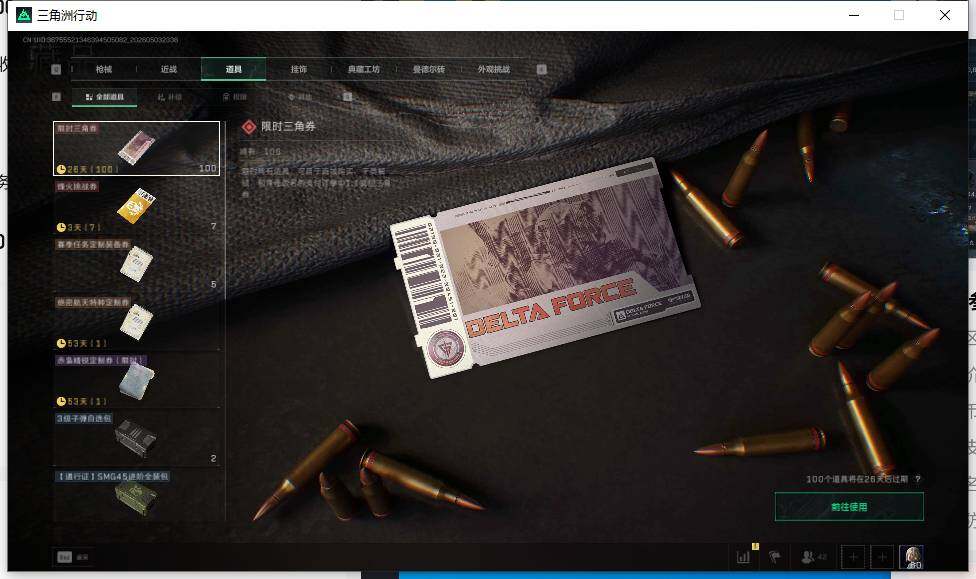Open the 挂饰 tab
The height and width of the screenshot is (579, 976).
coord(299,69)
